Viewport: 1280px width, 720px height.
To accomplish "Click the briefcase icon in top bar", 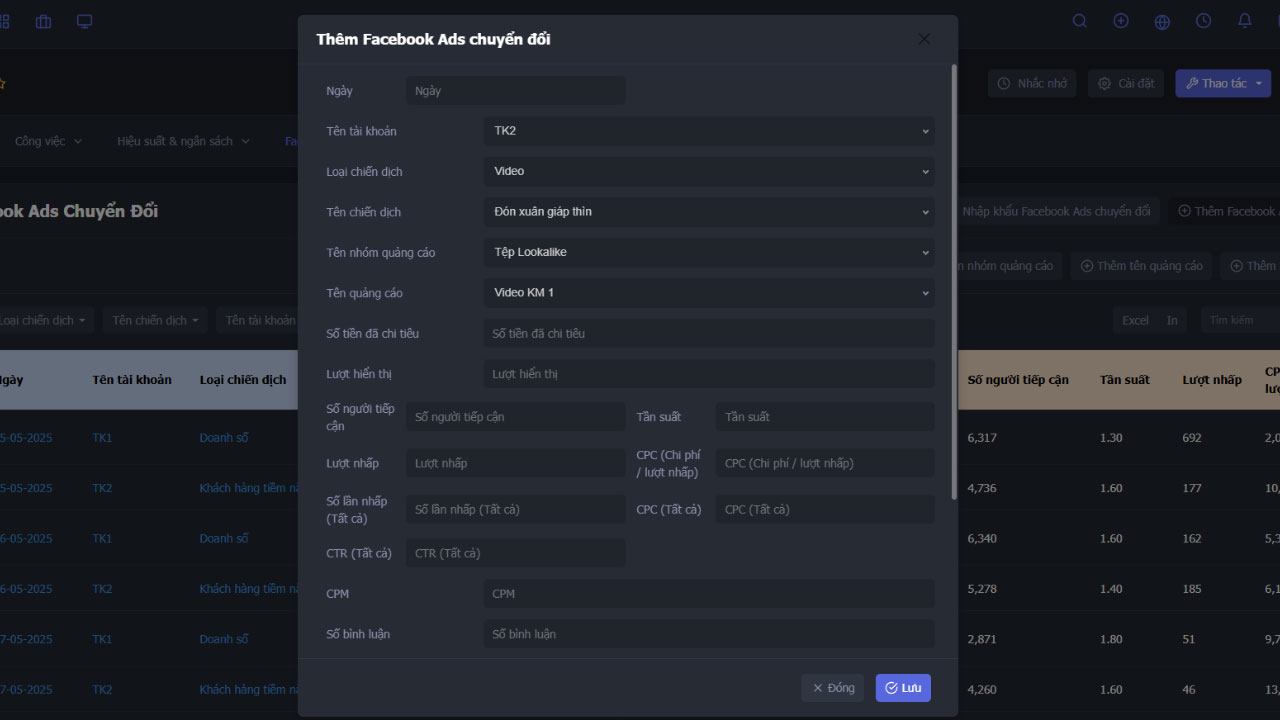I will click(x=43, y=21).
